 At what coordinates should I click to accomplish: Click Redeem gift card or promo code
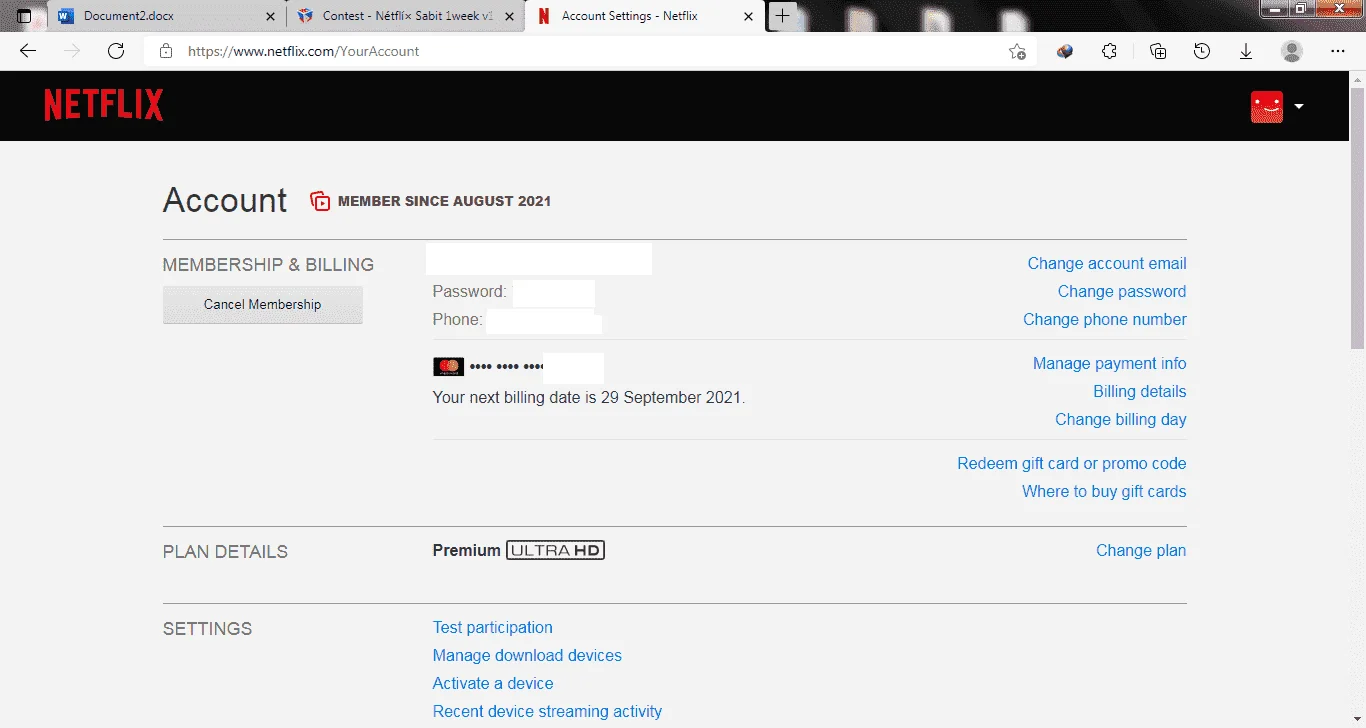pos(1072,464)
